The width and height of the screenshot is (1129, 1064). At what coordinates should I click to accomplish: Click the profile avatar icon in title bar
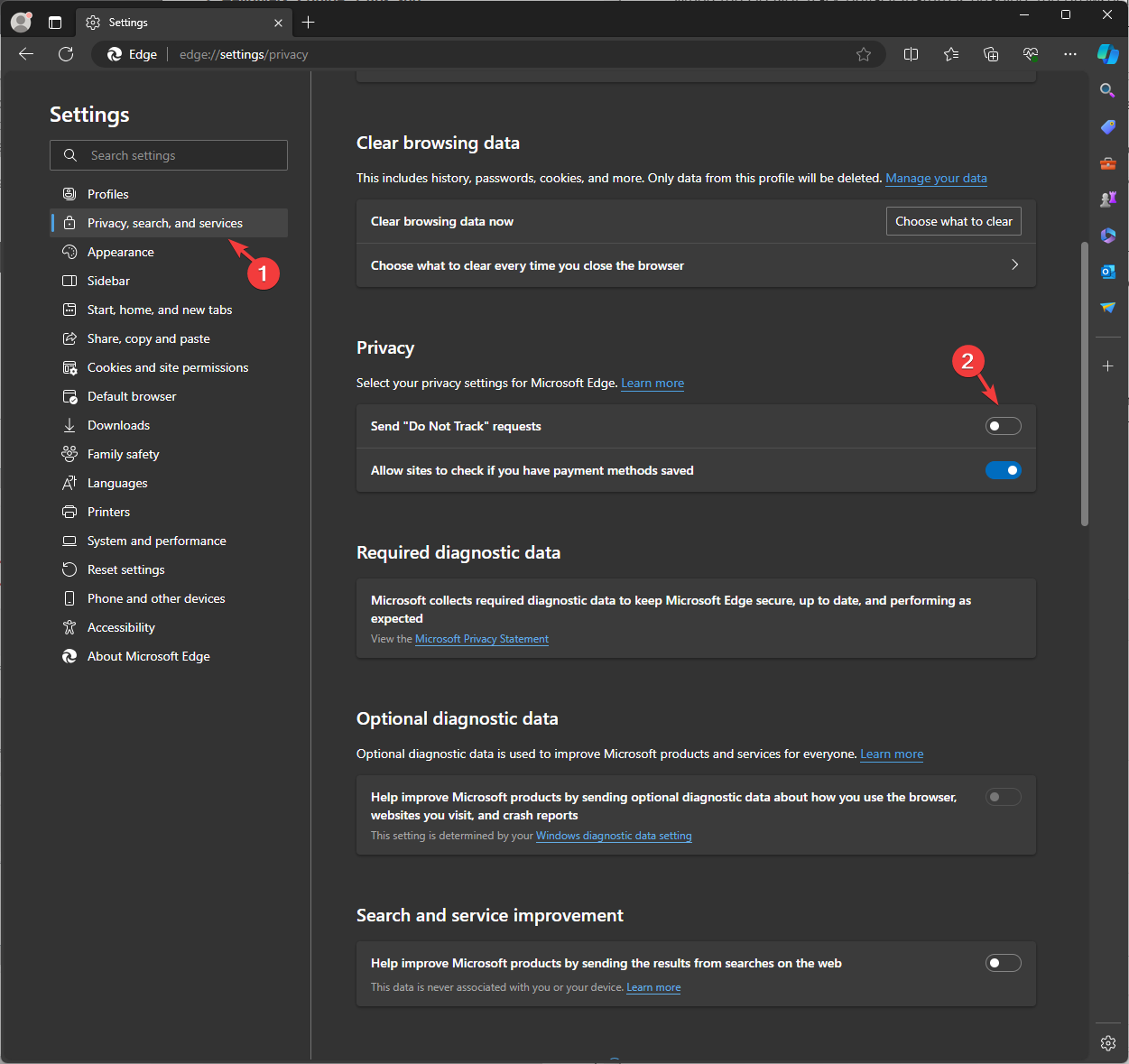(21, 22)
